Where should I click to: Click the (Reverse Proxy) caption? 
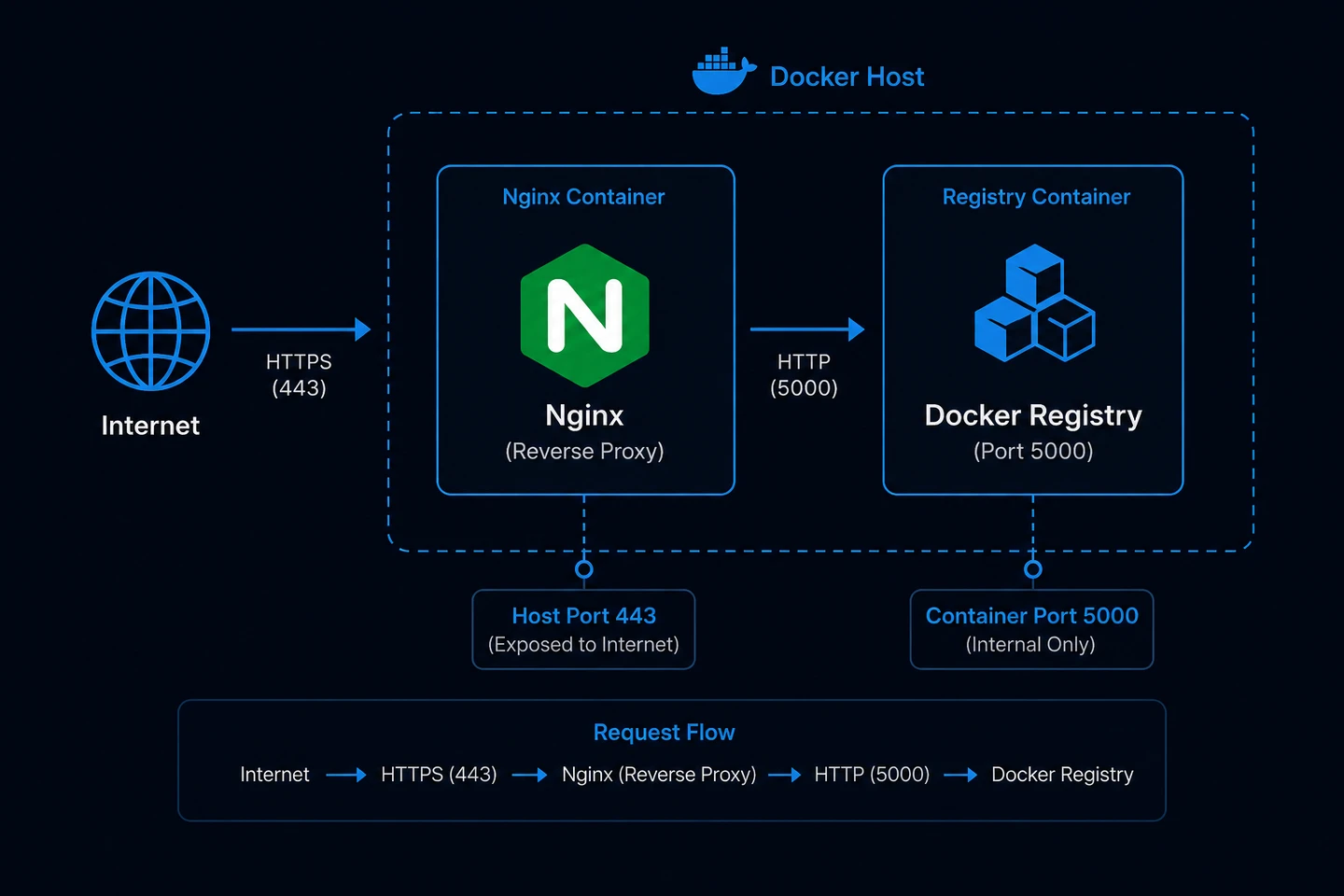[584, 451]
